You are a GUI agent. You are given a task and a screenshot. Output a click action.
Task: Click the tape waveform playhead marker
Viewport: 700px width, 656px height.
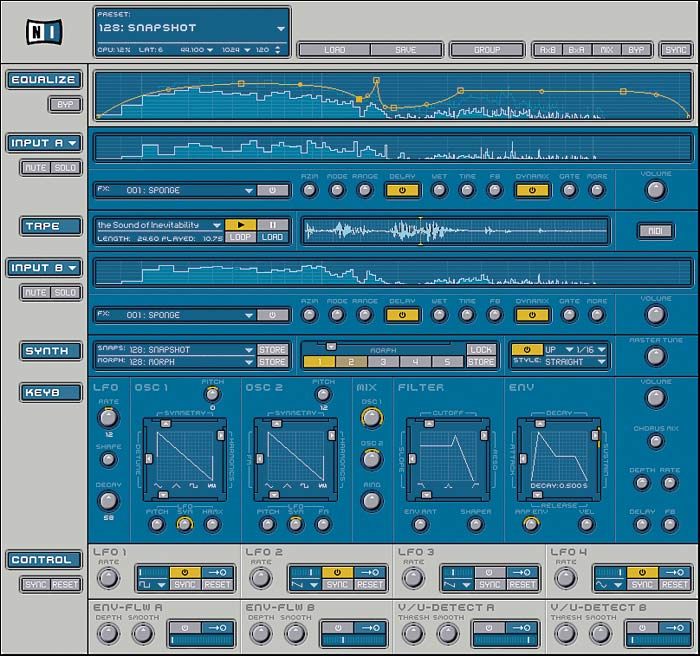pyautogui.click(x=420, y=231)
